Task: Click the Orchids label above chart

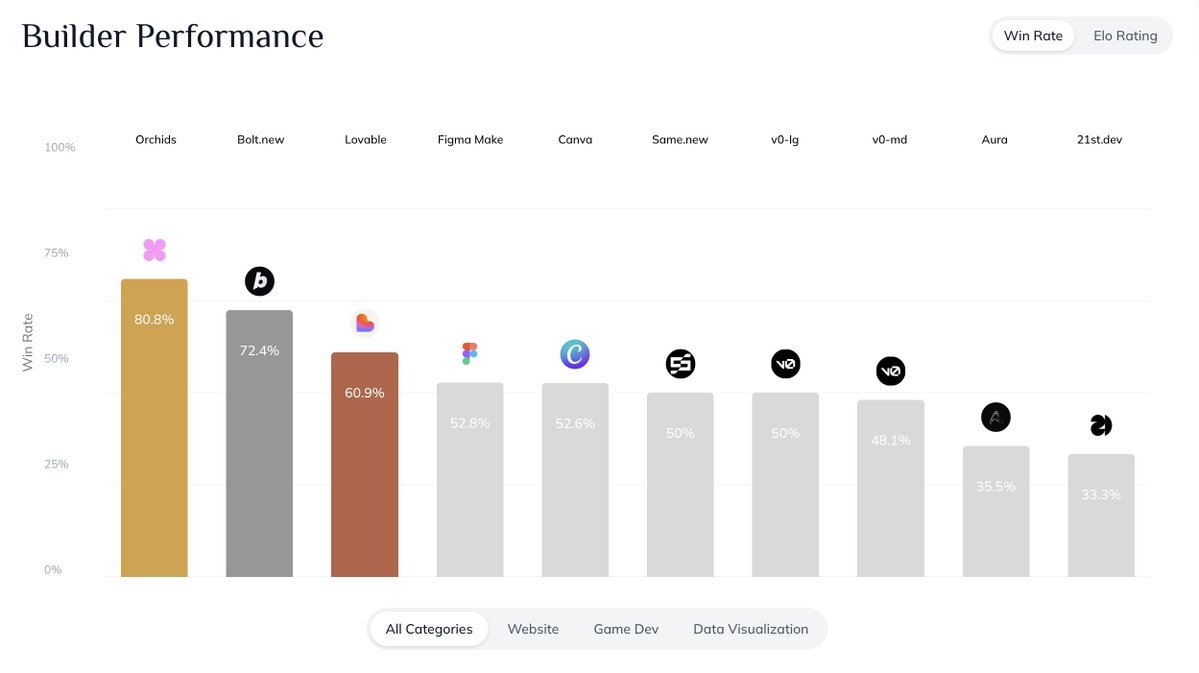Action: [156, 140]
